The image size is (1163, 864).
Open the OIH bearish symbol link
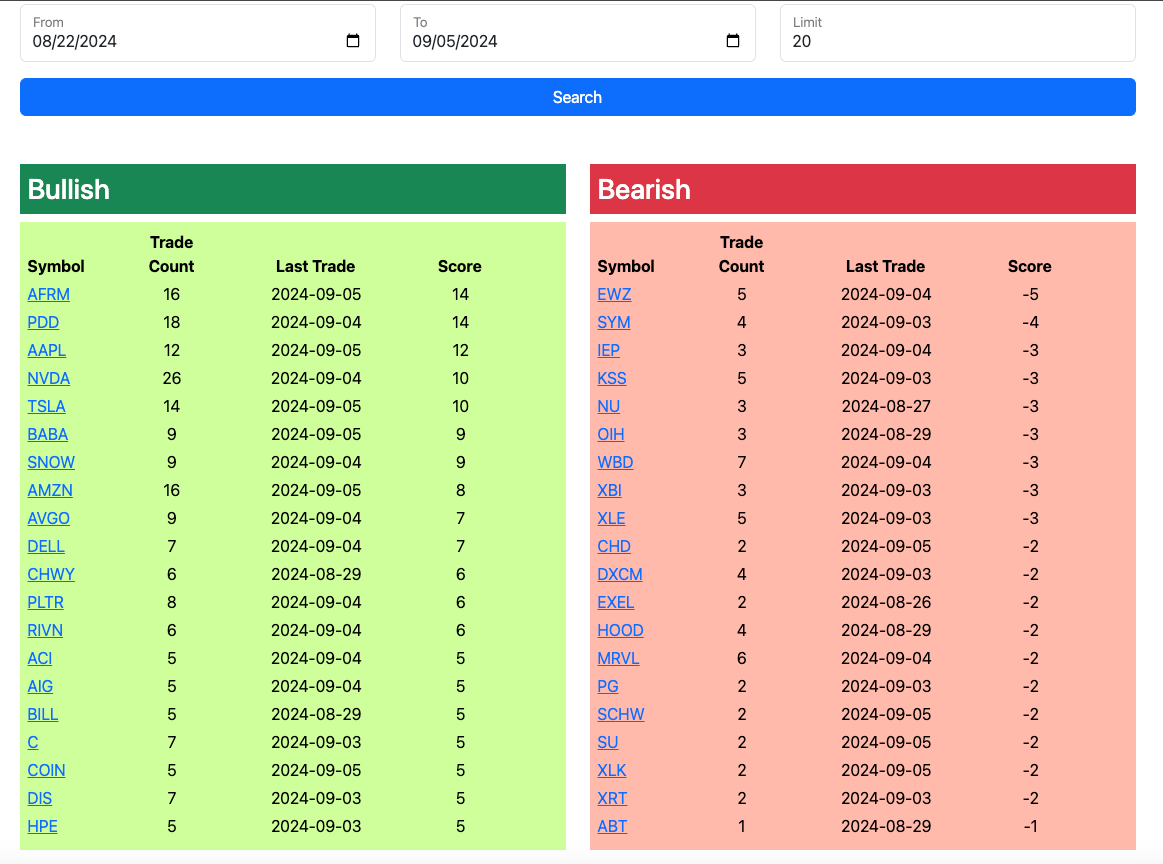coord(610,435)
